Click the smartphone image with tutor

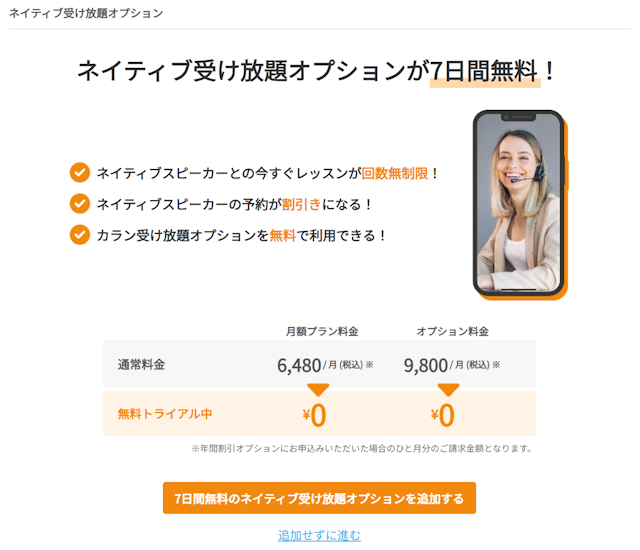point(520,205)
